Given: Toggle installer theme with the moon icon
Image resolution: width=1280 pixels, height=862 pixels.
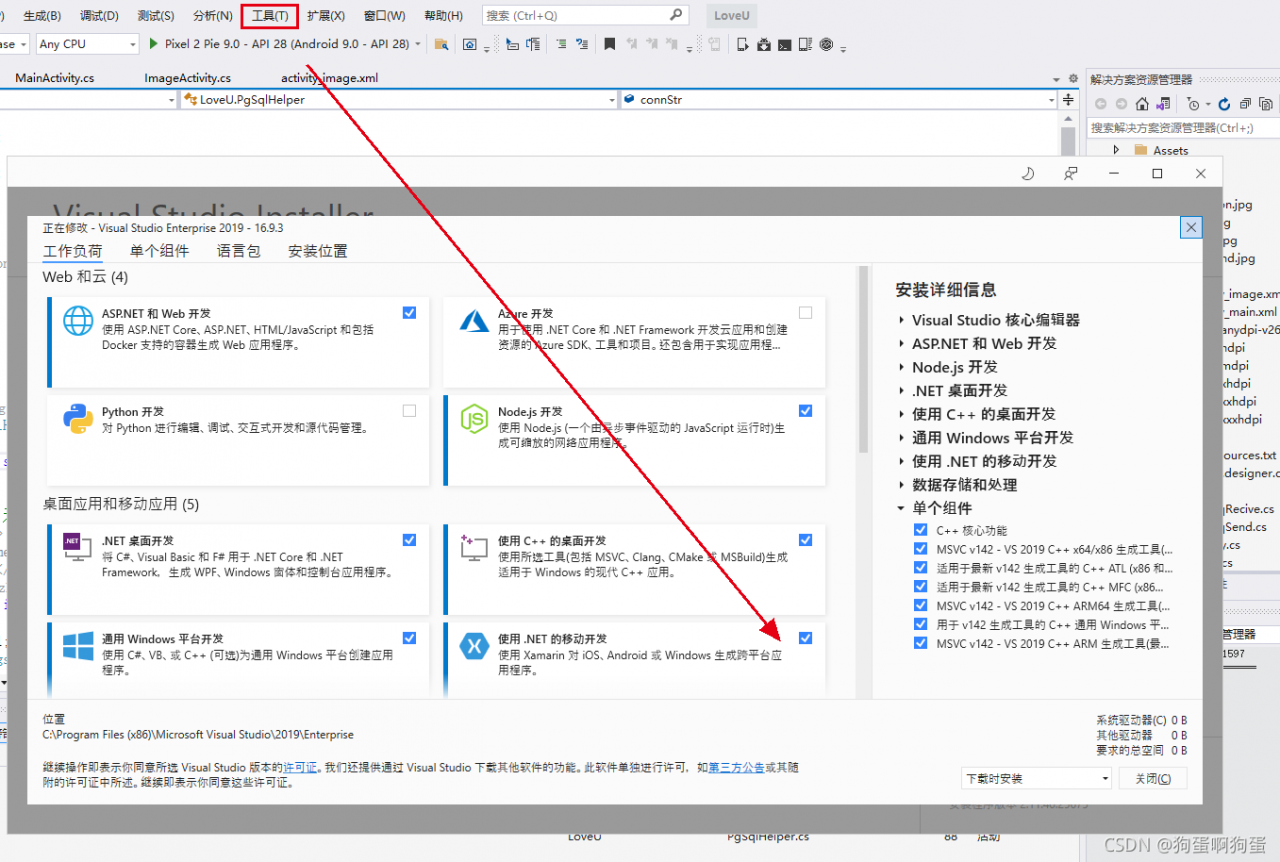Looking at the screenshot, I should [1027, 173].
